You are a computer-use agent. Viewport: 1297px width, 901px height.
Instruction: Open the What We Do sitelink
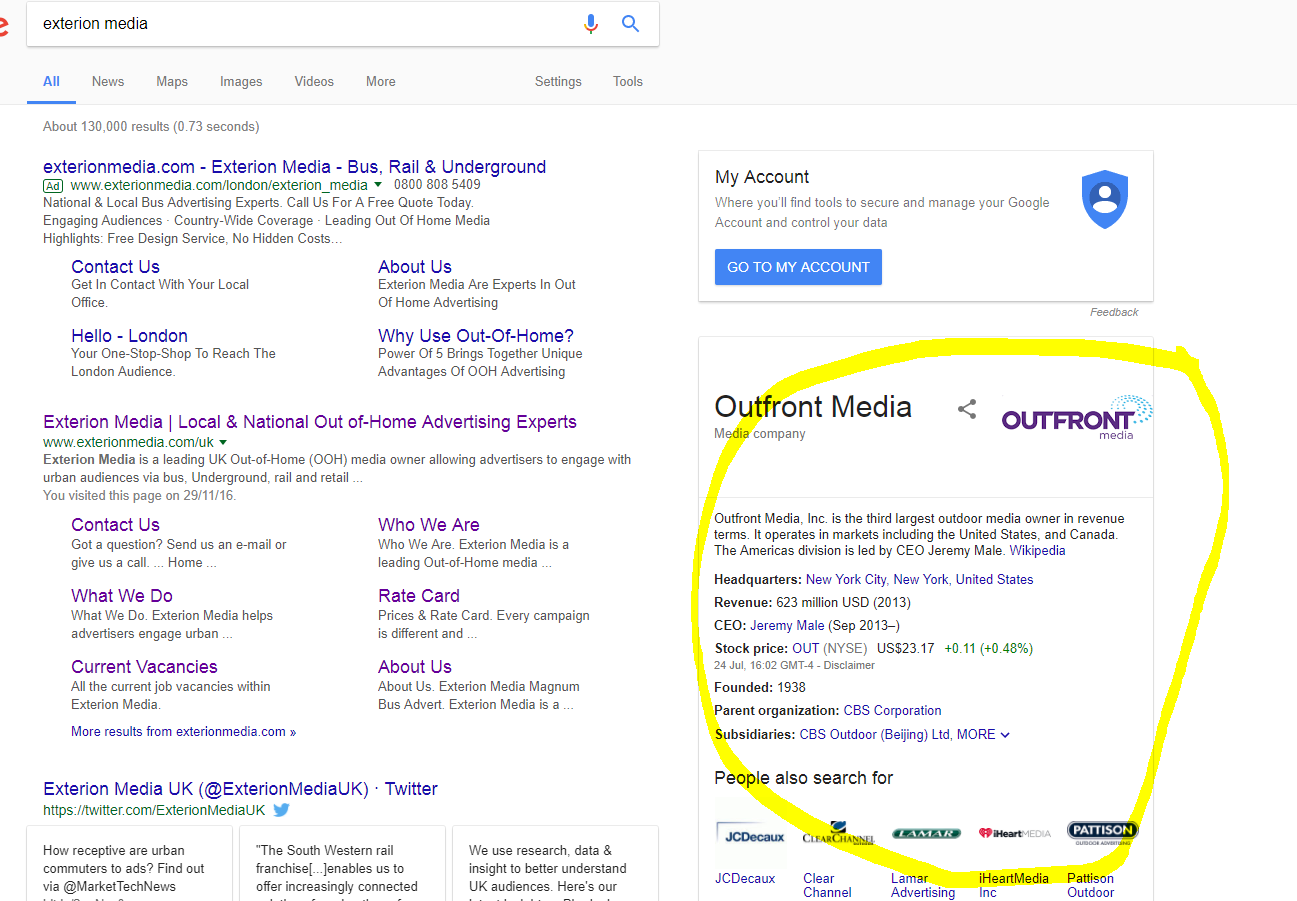click(122, 596)
